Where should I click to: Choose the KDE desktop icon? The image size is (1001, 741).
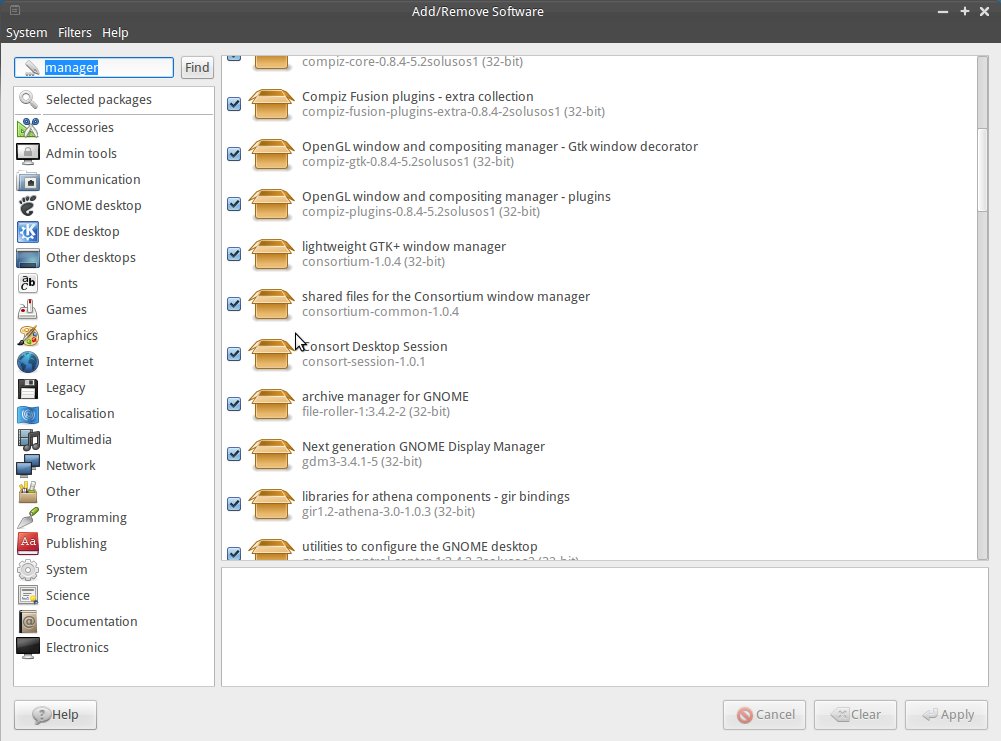[28, 232]
